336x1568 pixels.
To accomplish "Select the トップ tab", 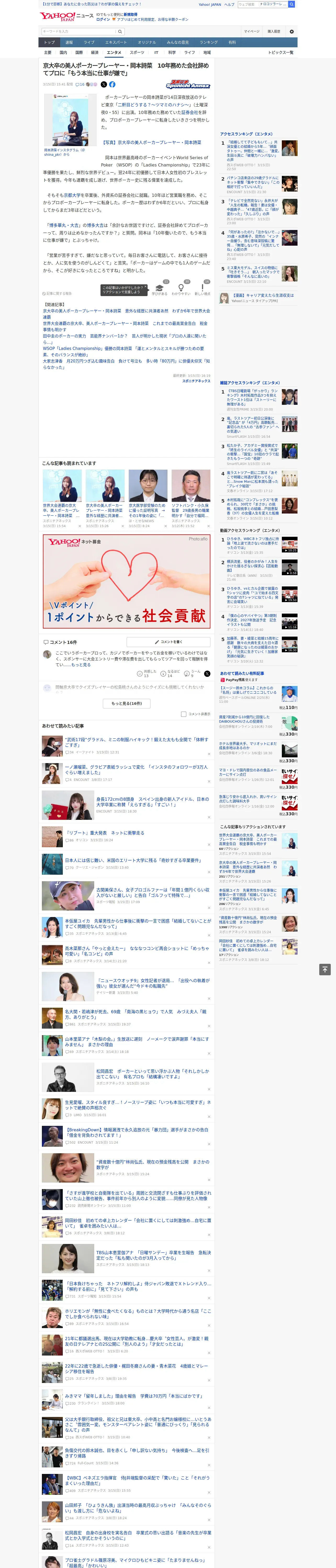I will (x=49, y=42).
